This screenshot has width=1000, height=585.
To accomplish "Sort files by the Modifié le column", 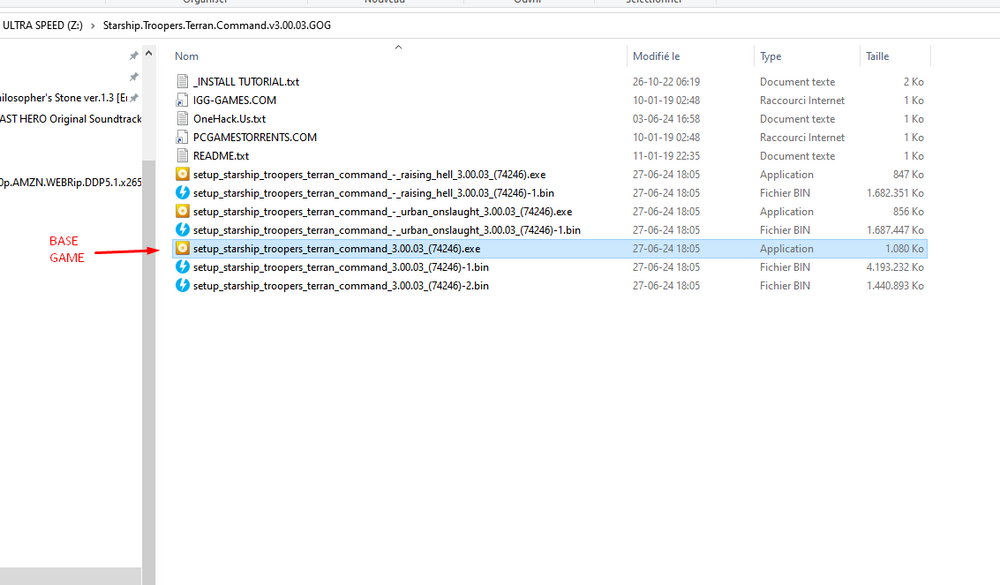I will coord(656,56).
